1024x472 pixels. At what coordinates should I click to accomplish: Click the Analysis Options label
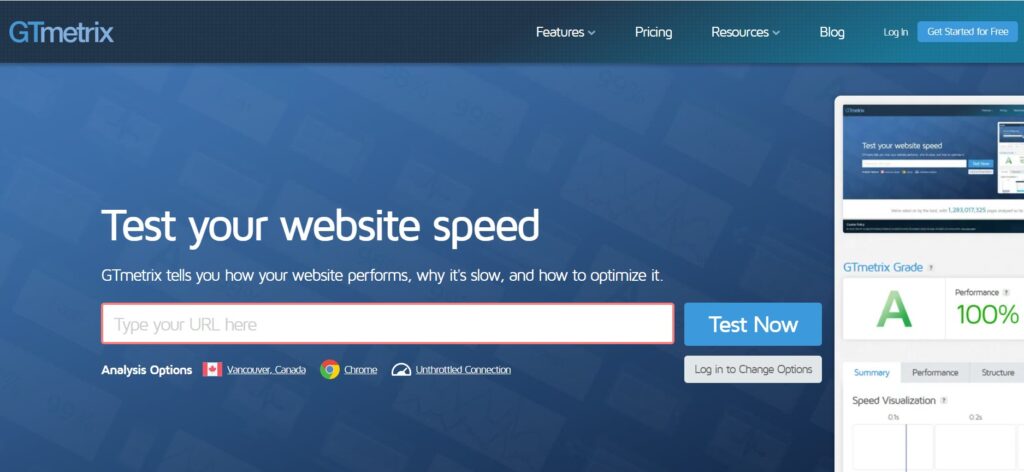[x=146, y=370]
